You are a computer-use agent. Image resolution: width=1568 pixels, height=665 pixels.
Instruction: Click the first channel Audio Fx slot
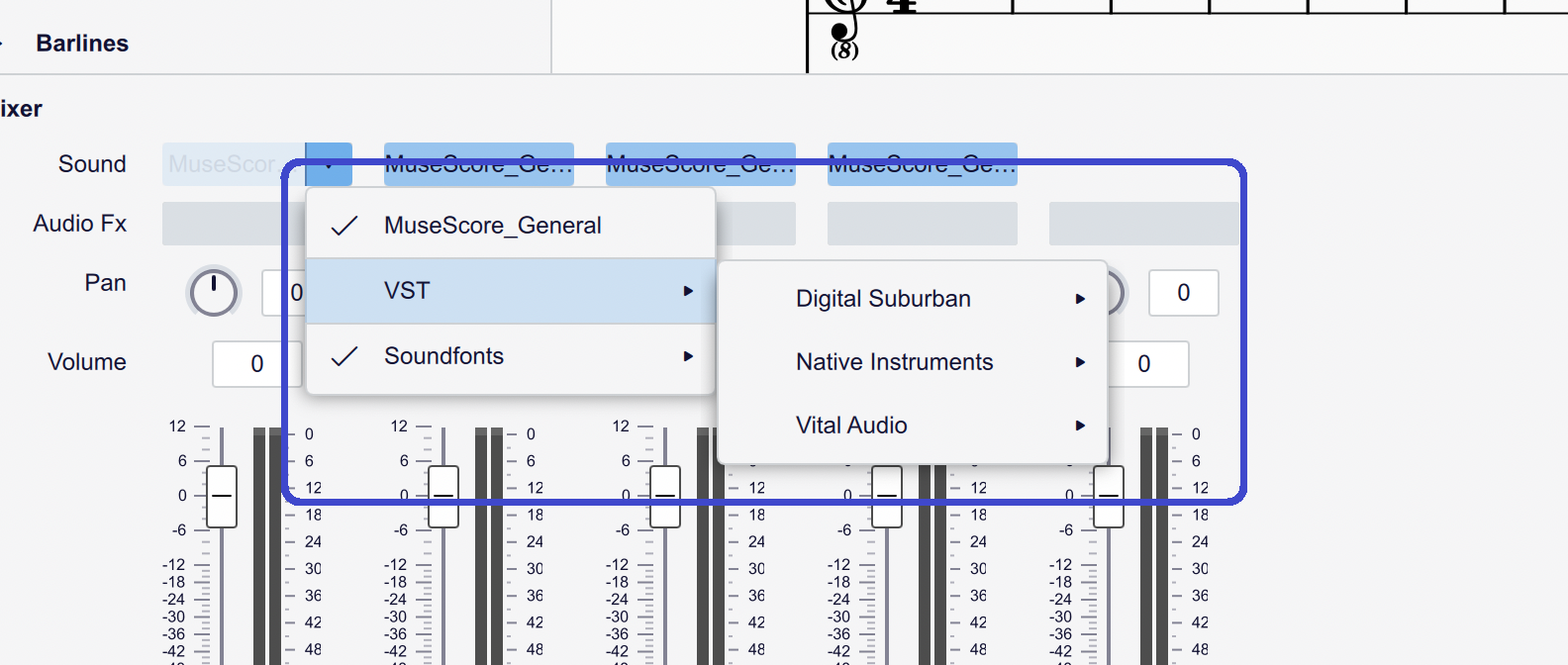click(x=234, y=224)
